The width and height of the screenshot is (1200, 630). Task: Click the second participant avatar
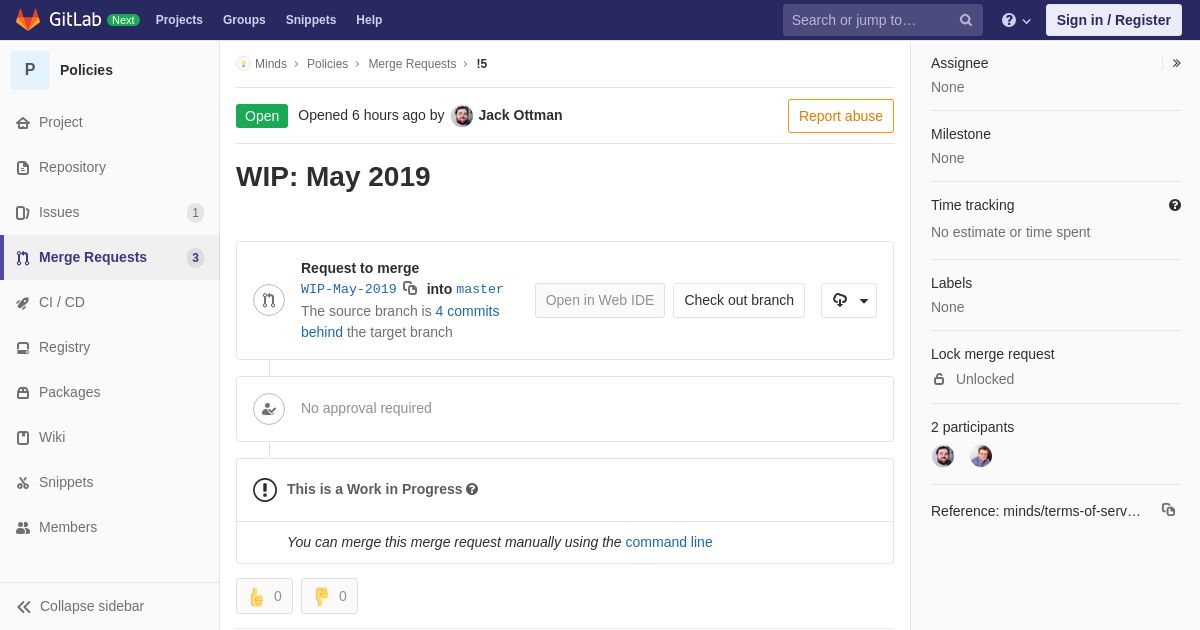coord(981,456)
